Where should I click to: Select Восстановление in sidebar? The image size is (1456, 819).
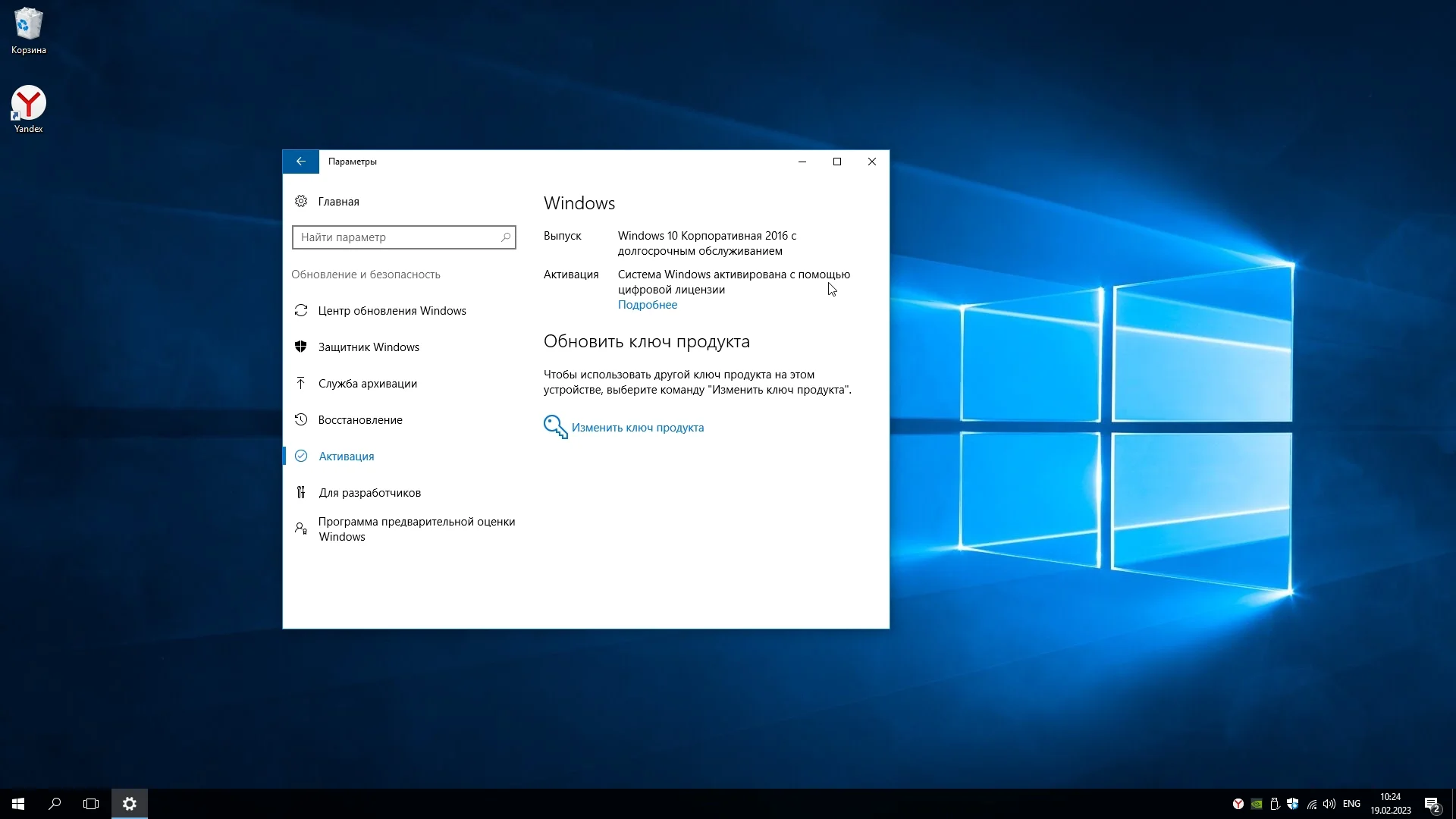pyautogui.click(x=360, y=420)
